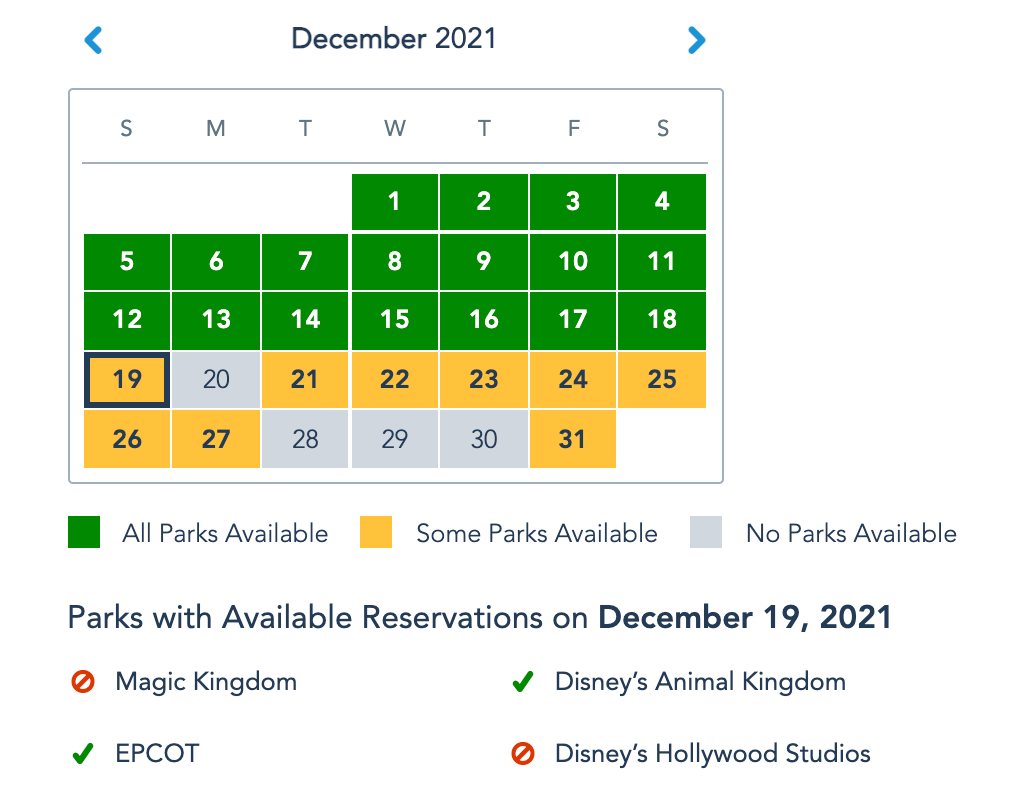This screenshot has width=1016, height=792.
Task: Click the Magic Kingdom unavailable icon
Action: (x=82, y=683)
